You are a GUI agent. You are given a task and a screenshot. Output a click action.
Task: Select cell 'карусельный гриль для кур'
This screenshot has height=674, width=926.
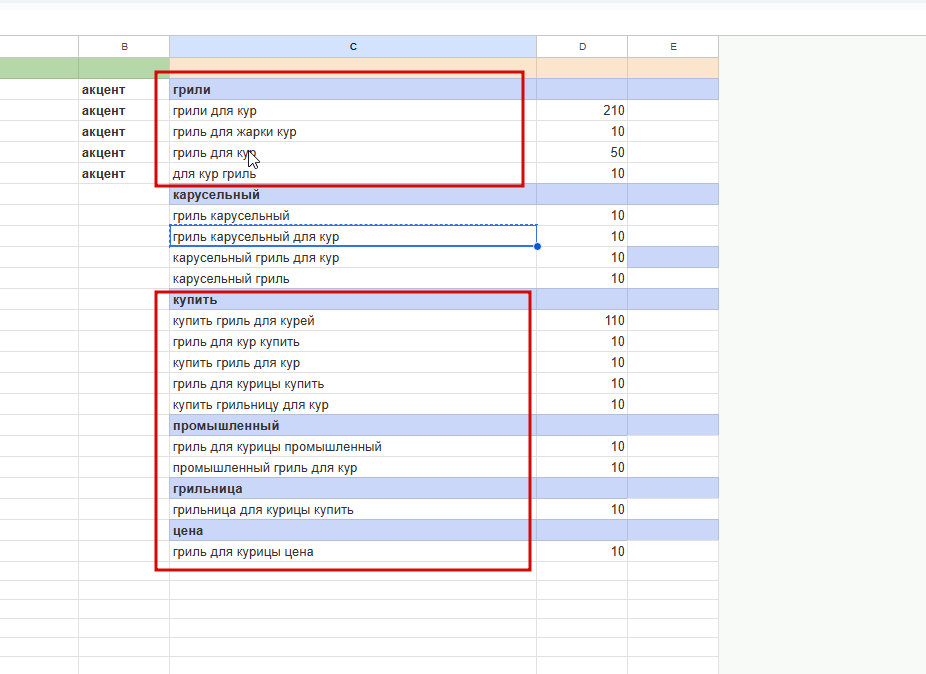pos(353,258)
